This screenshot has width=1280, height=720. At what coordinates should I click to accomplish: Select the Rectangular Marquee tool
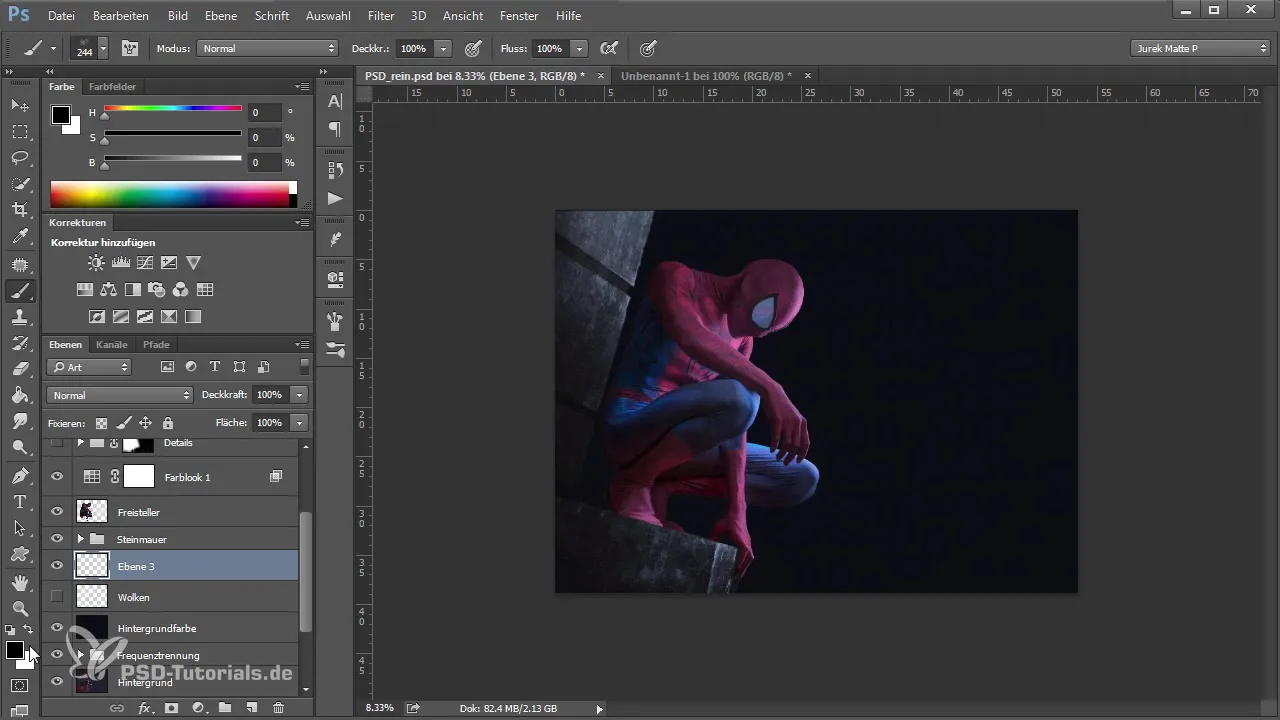(x=20, y=131)
